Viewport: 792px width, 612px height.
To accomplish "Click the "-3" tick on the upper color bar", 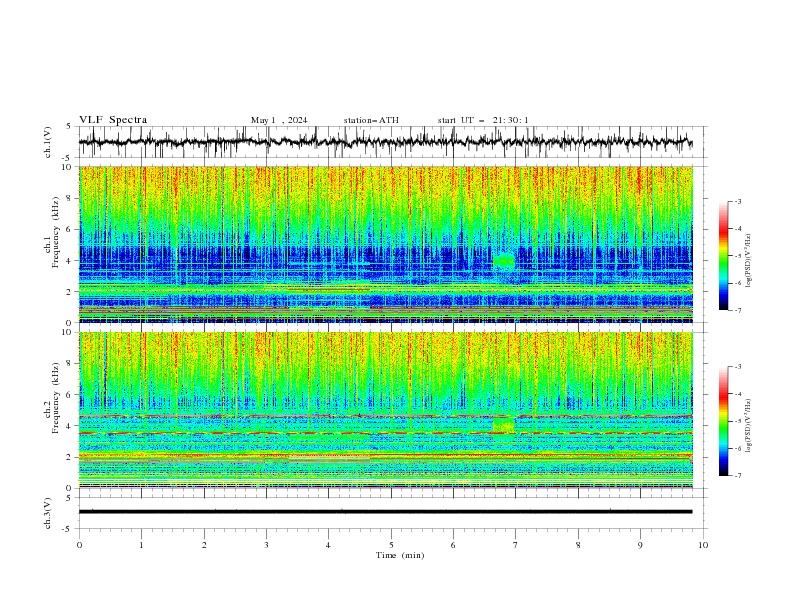I will coord(737,201).
